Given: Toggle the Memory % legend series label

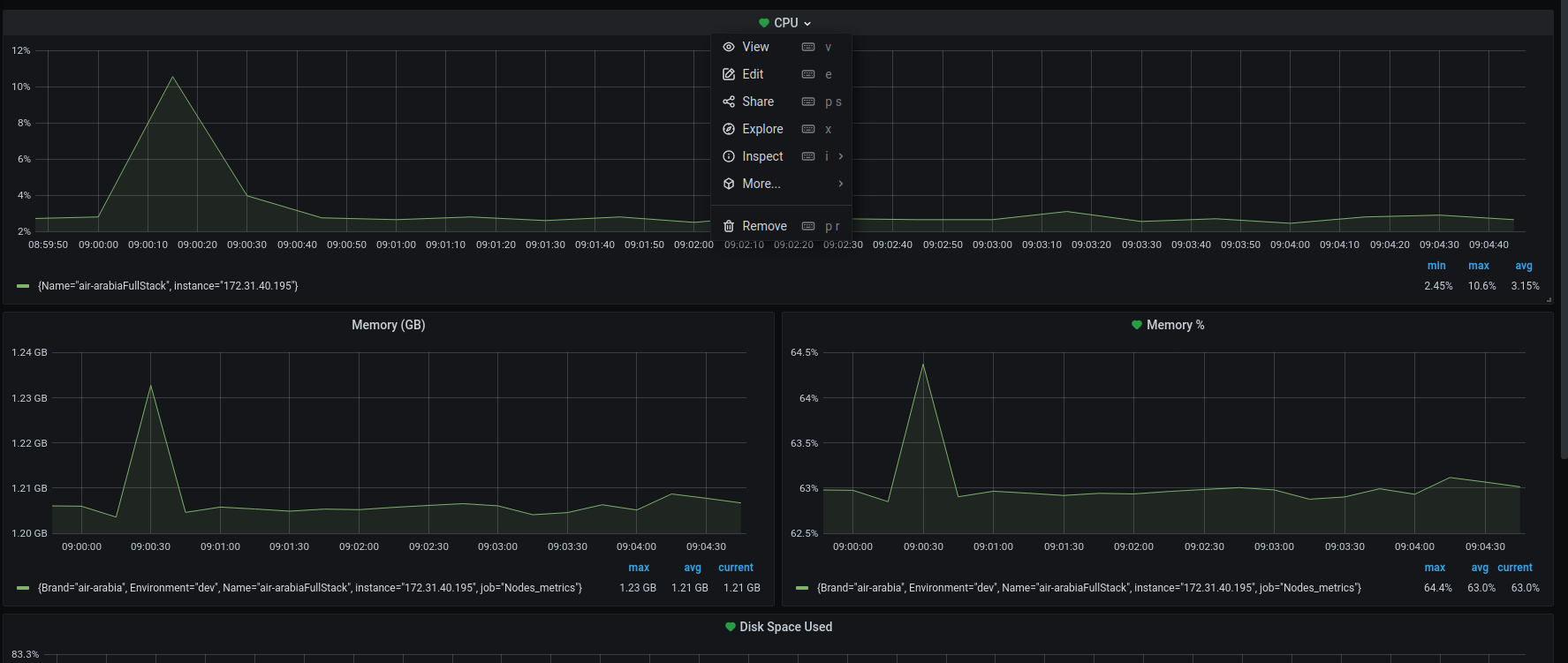Looking at the screenshot, I should 1088,588.
